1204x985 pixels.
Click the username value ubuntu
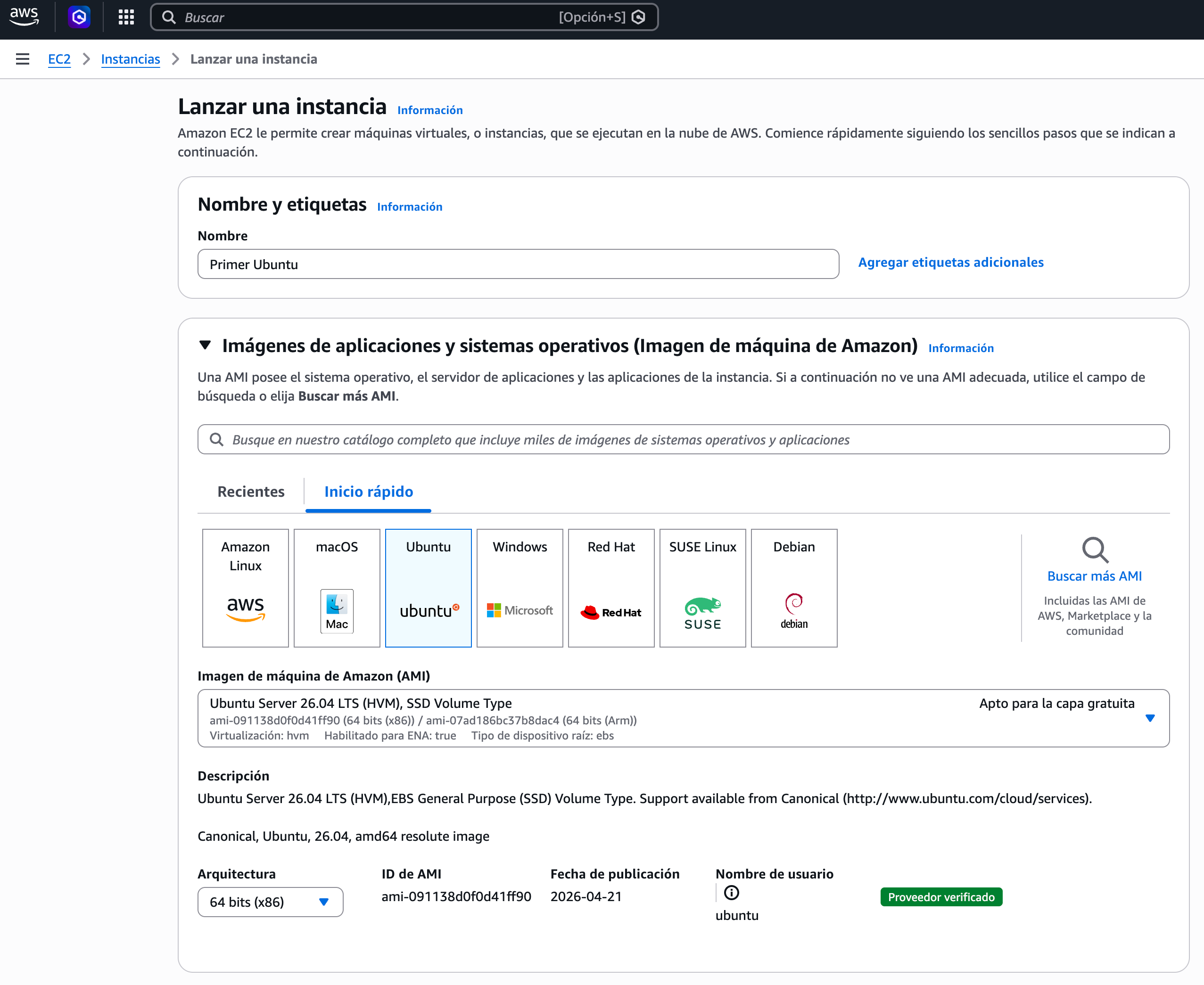click(x=736, y=915)
